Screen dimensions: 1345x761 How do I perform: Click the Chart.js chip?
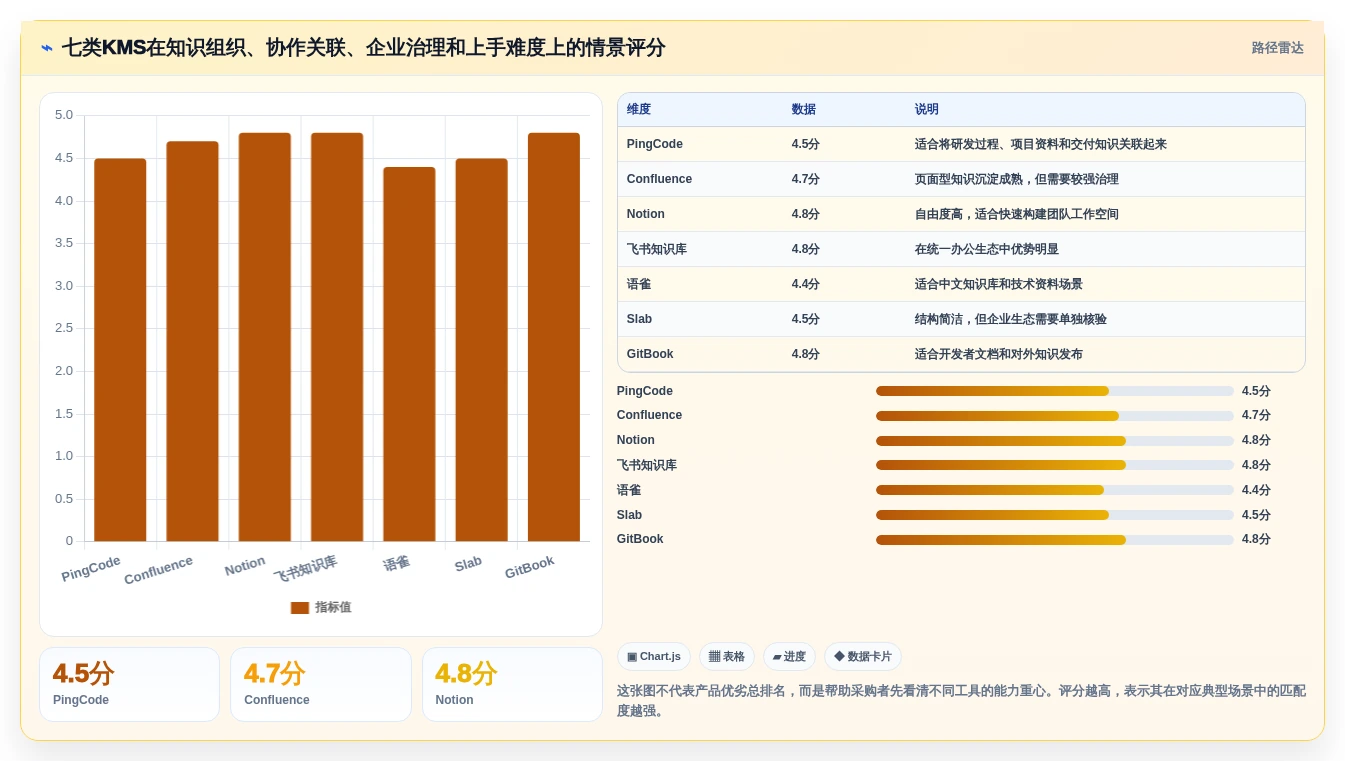[x=654, y=657]
